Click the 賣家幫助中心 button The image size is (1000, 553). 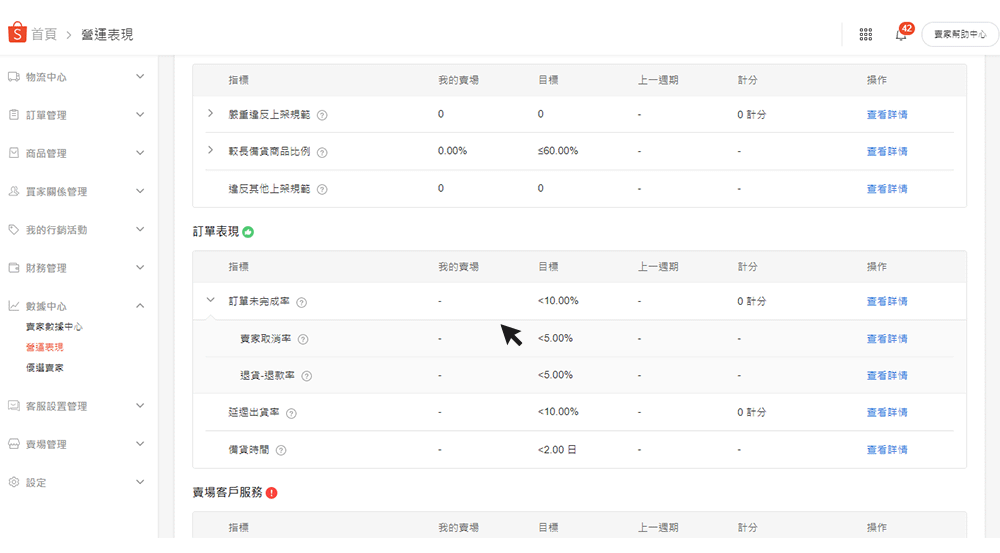coord(959,34)
